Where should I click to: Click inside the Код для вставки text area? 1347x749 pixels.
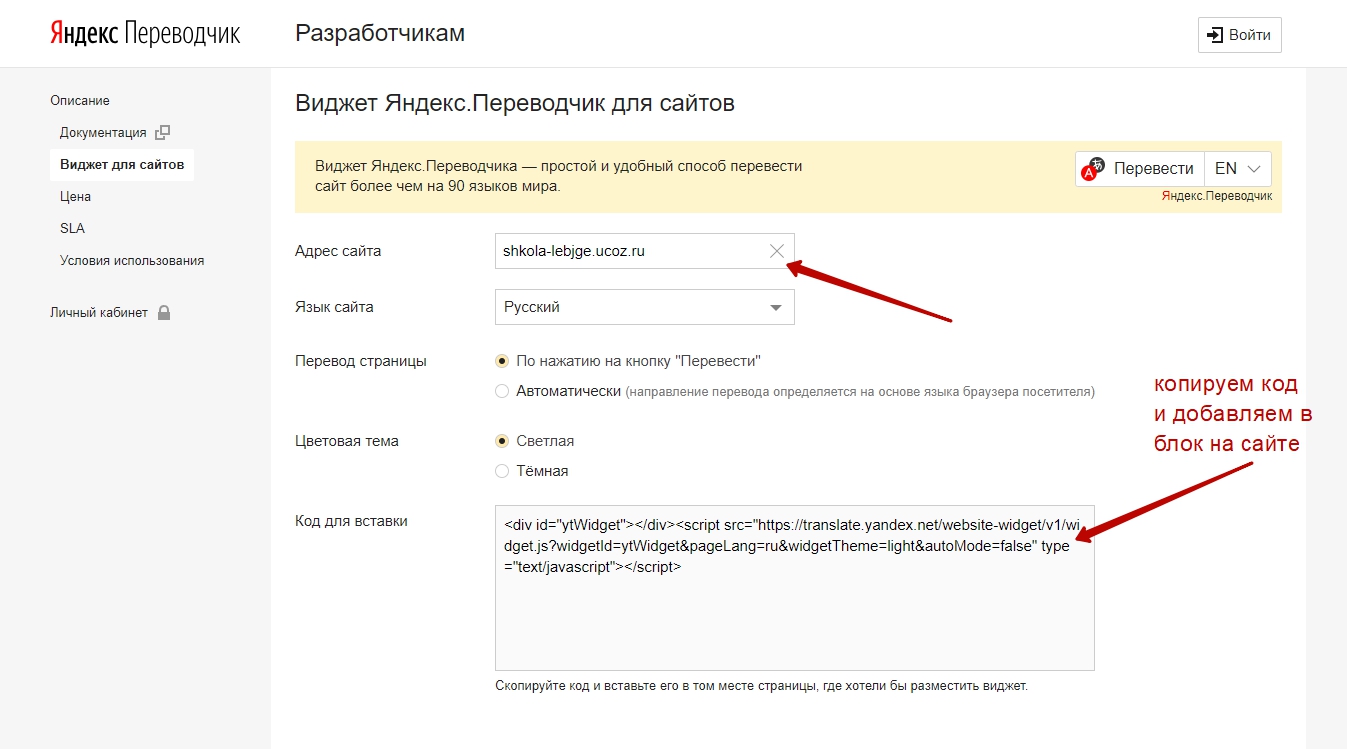click(x=795, y=588)
